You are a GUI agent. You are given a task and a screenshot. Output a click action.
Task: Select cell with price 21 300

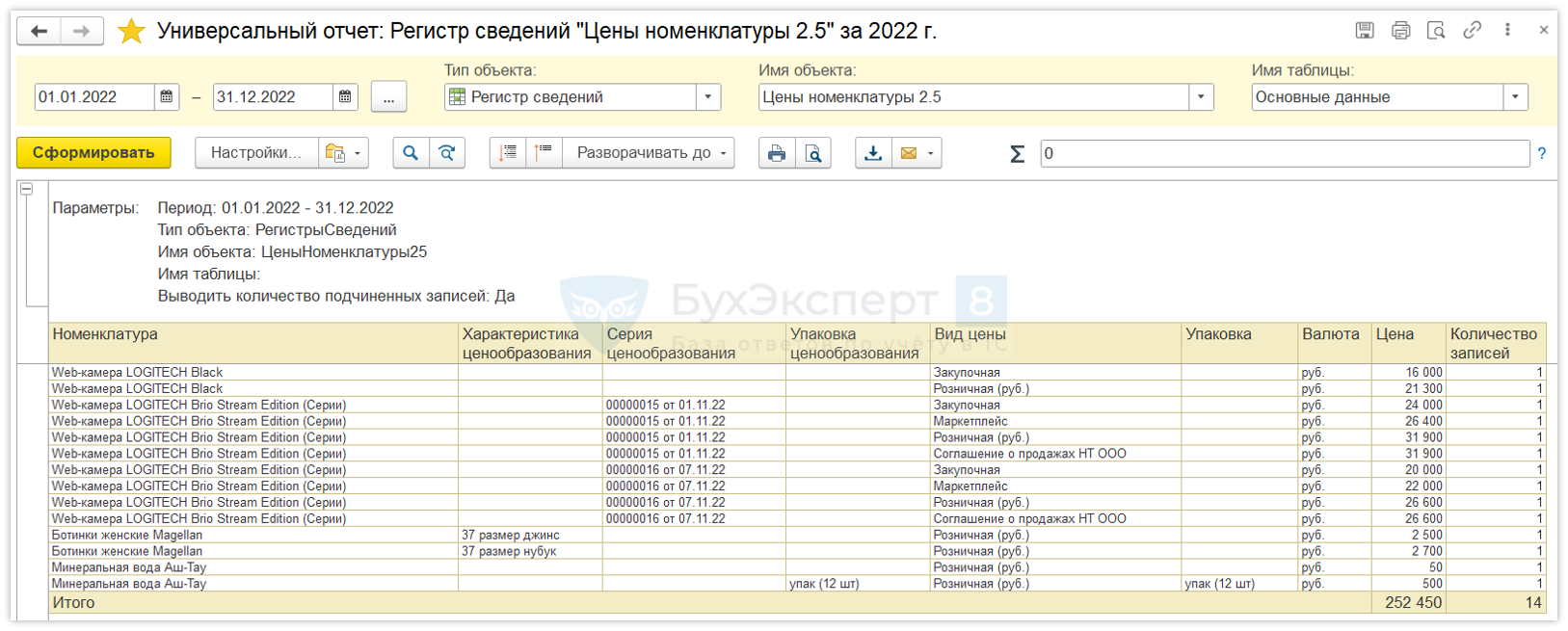tap(1409, 389)
